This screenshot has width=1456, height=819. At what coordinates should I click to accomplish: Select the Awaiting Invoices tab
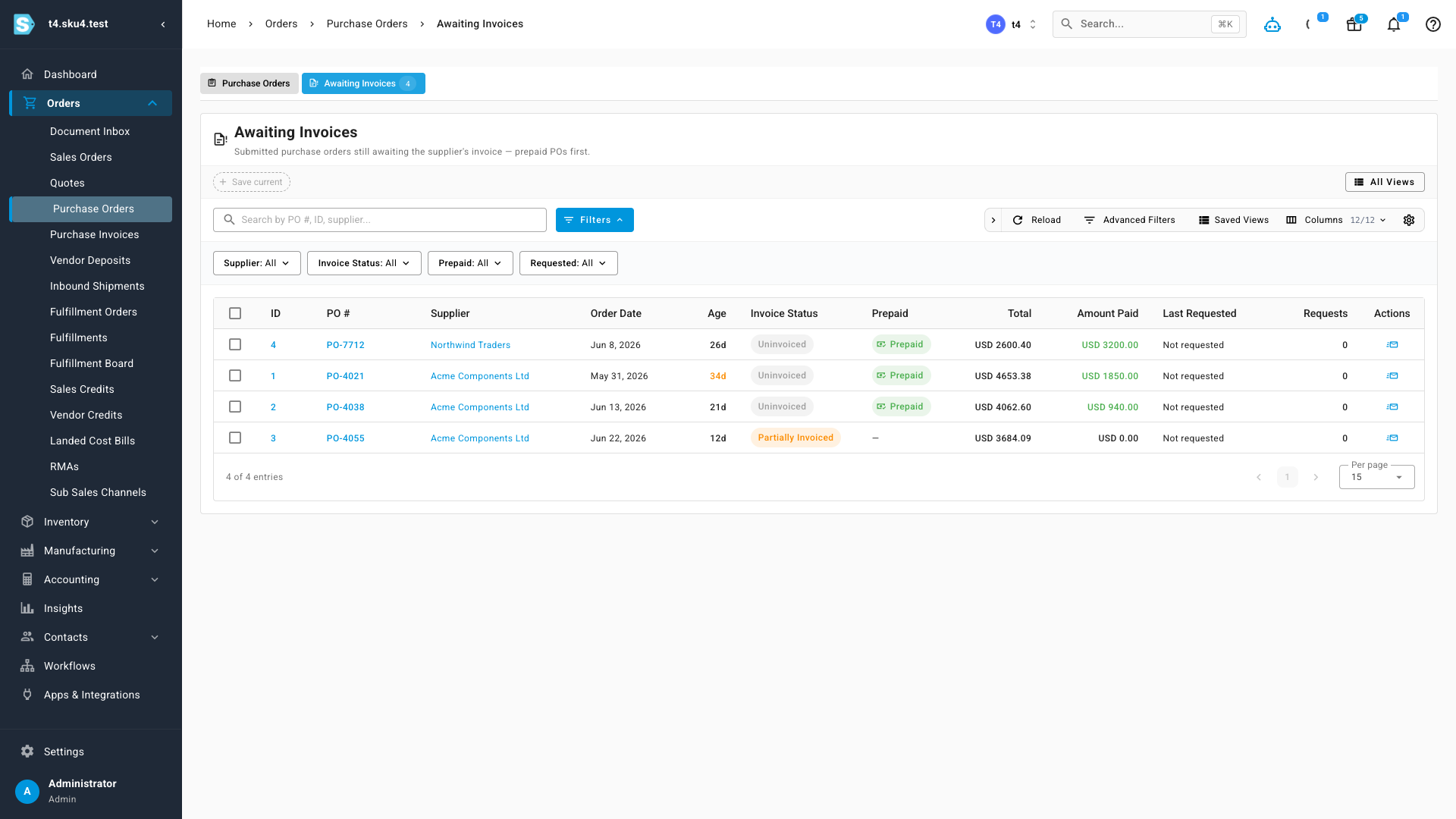coord(363,83)
